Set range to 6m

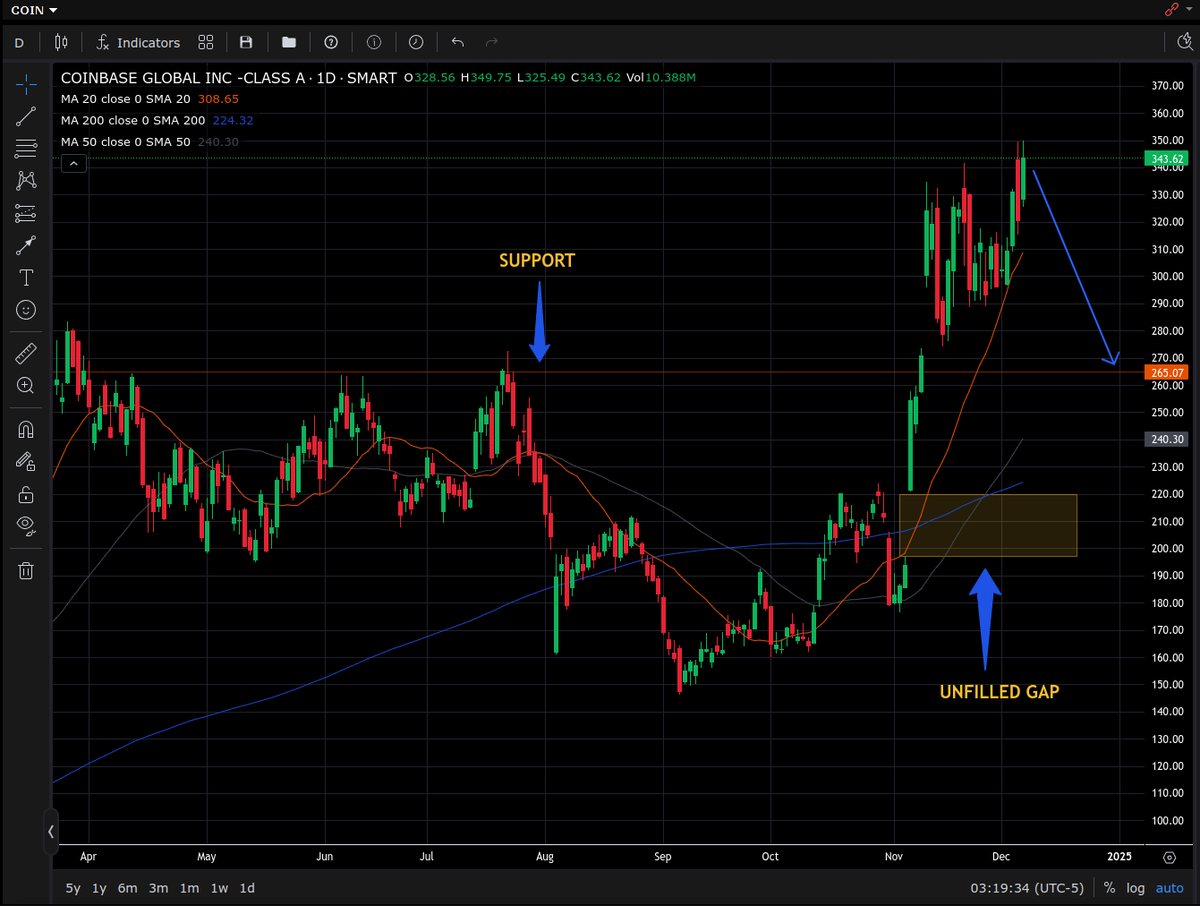[x=127, y=887]
